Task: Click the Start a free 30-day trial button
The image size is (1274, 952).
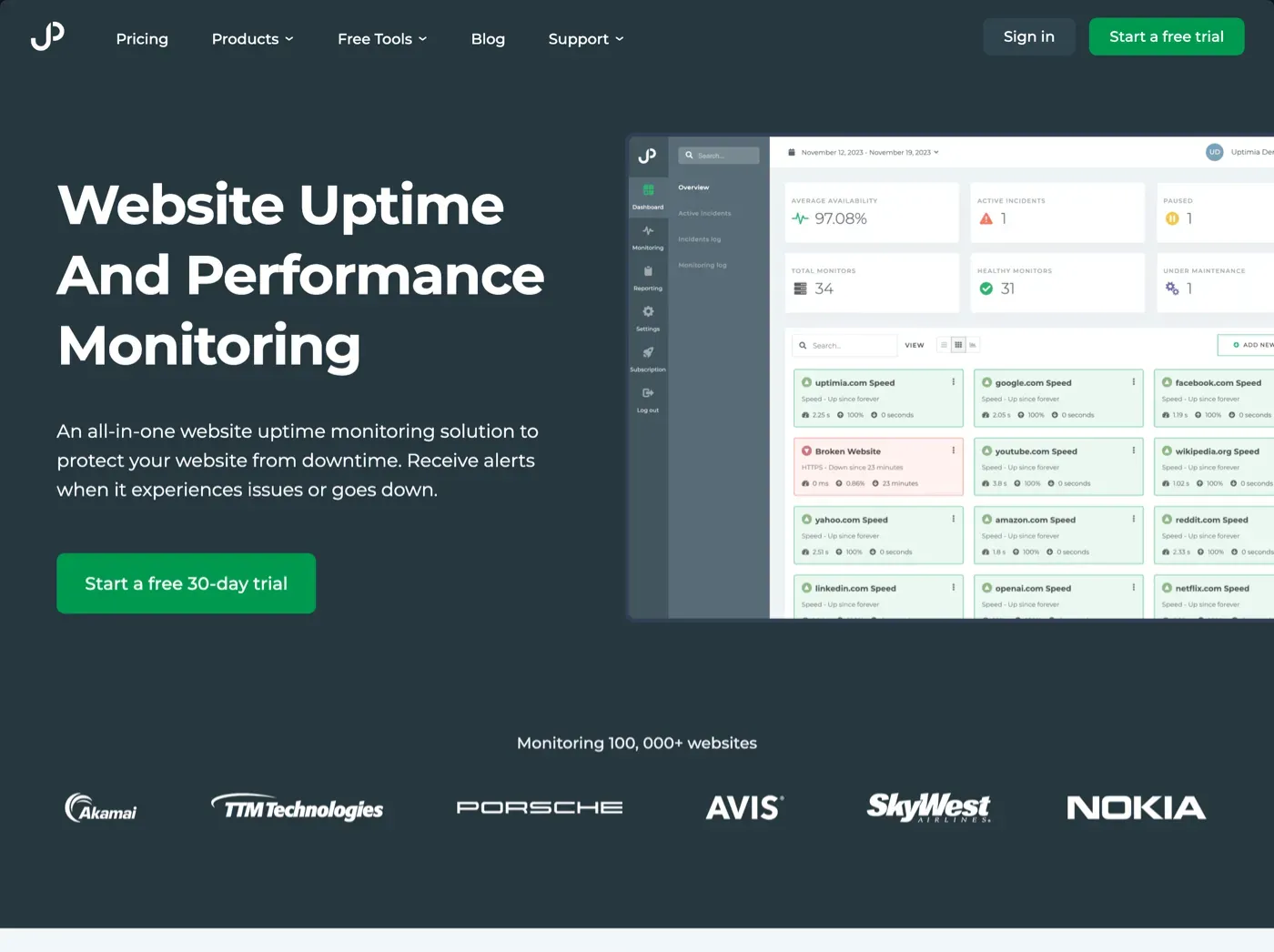Action: (x=186, y=583)
